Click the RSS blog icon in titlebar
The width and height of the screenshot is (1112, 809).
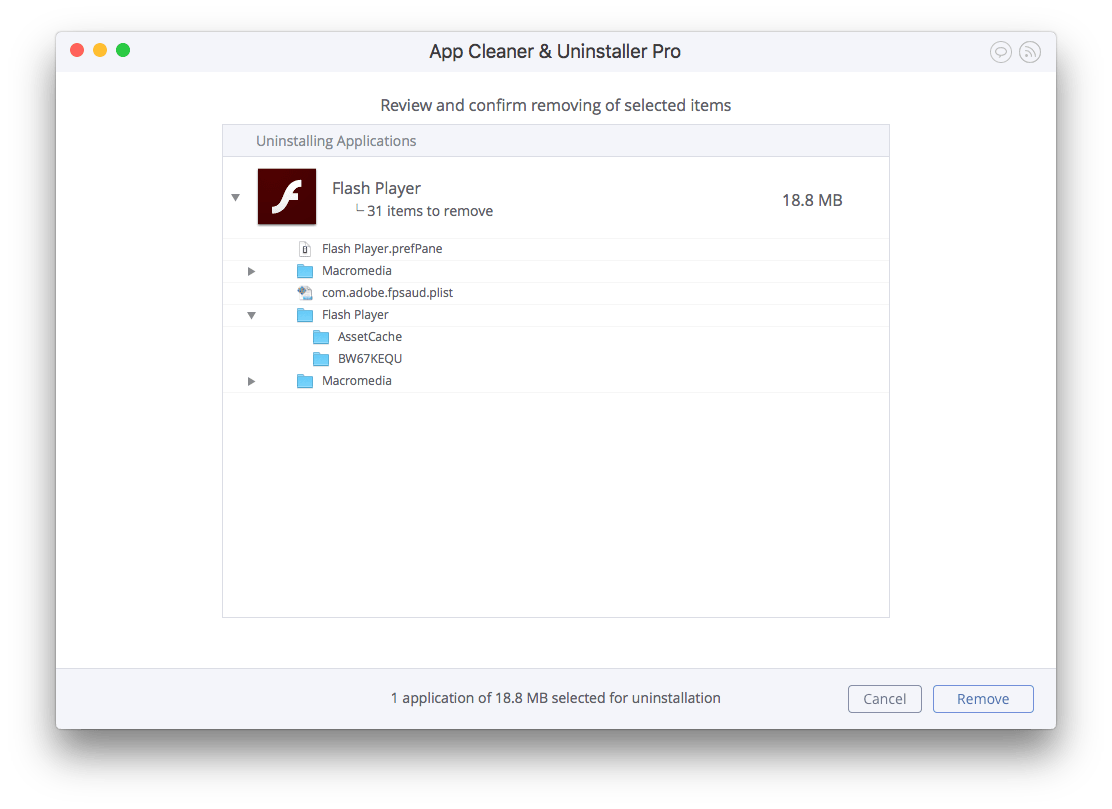1030,51
